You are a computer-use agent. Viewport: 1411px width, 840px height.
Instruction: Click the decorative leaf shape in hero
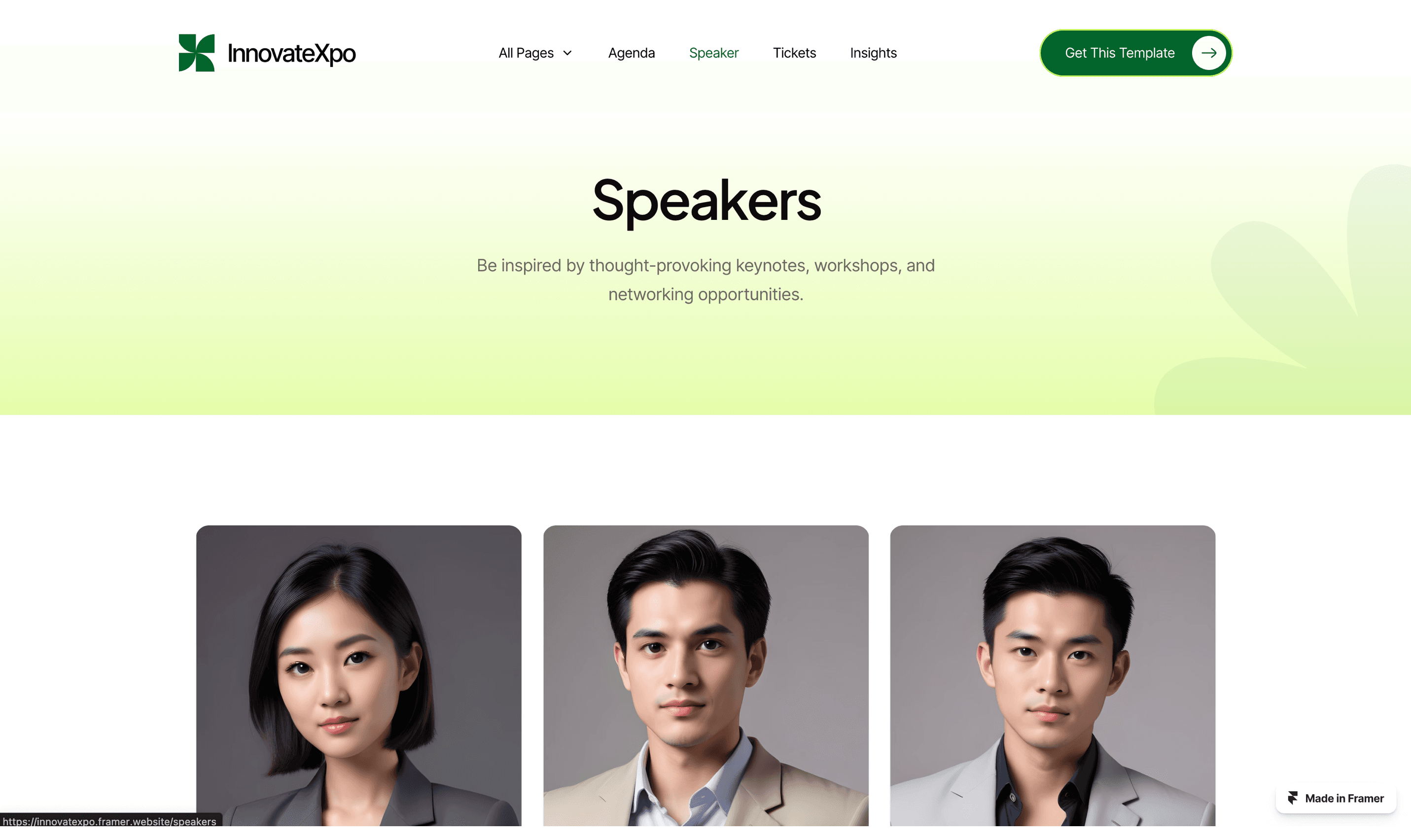(1290, 294)
